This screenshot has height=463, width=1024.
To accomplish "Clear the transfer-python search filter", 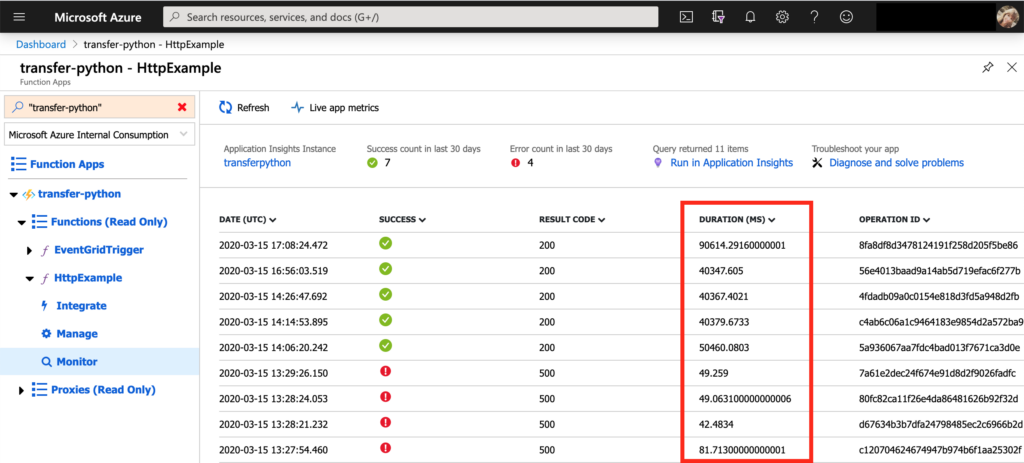I will pyautogui.click(x=182, y=107).
